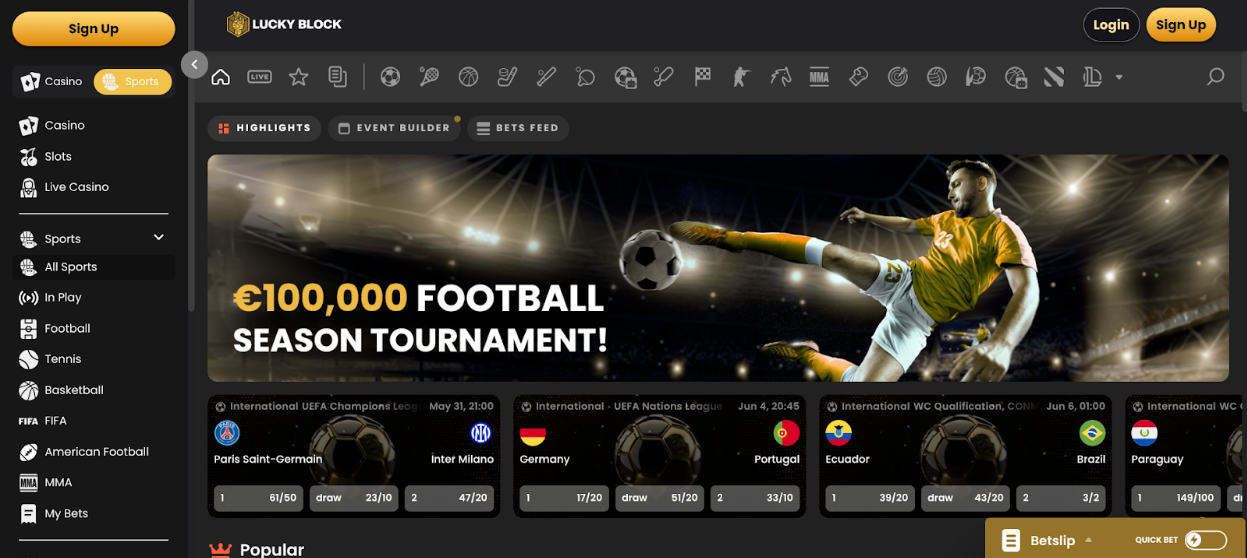Bet on Germany vs Portugal draw 51/20
The width and height of the screenshot is (1247, 558).
pyautogui.click(x=660, y=498)
